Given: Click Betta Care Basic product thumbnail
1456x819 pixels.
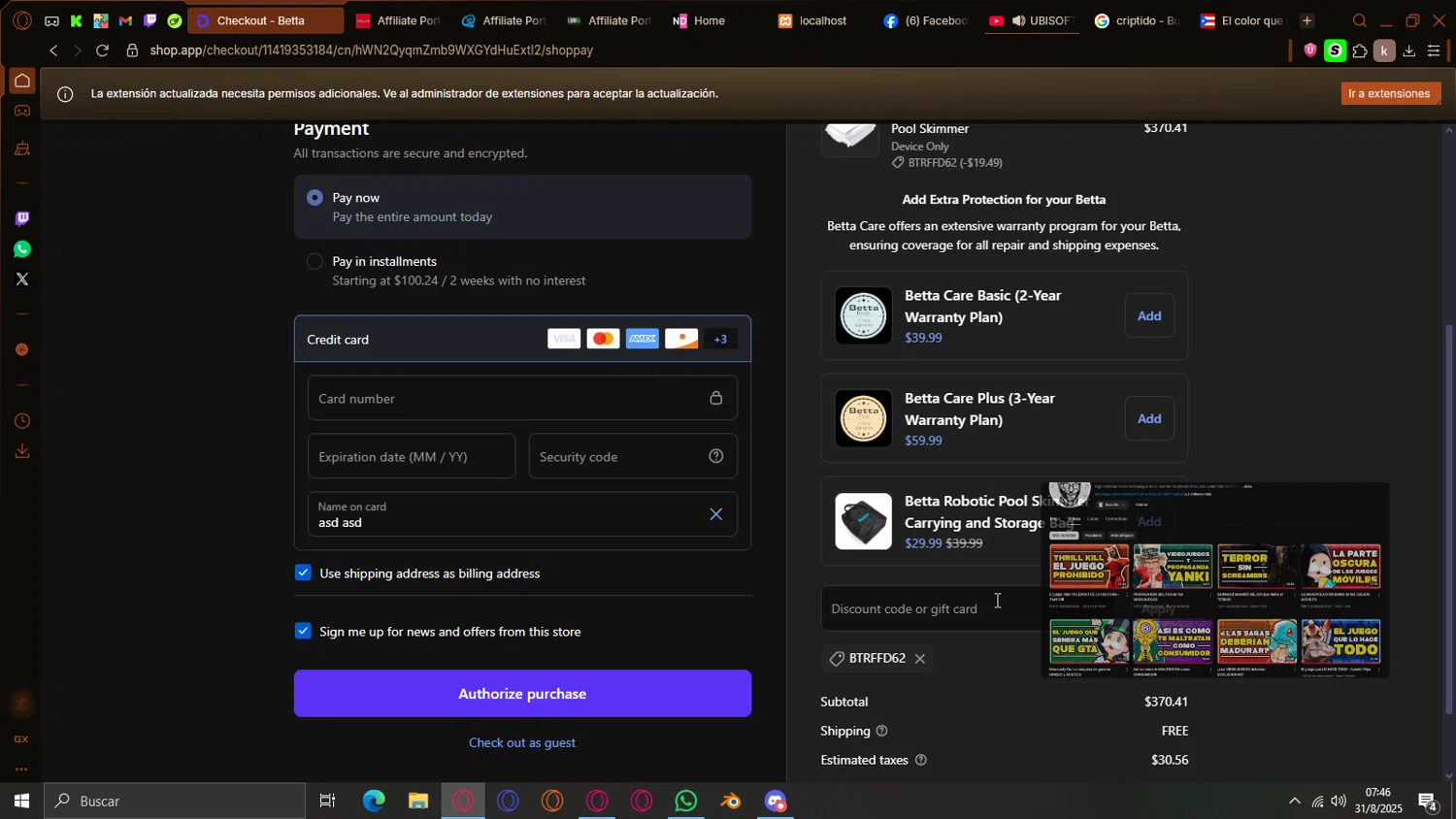Looking at the screenshot, I should (863, 315).
